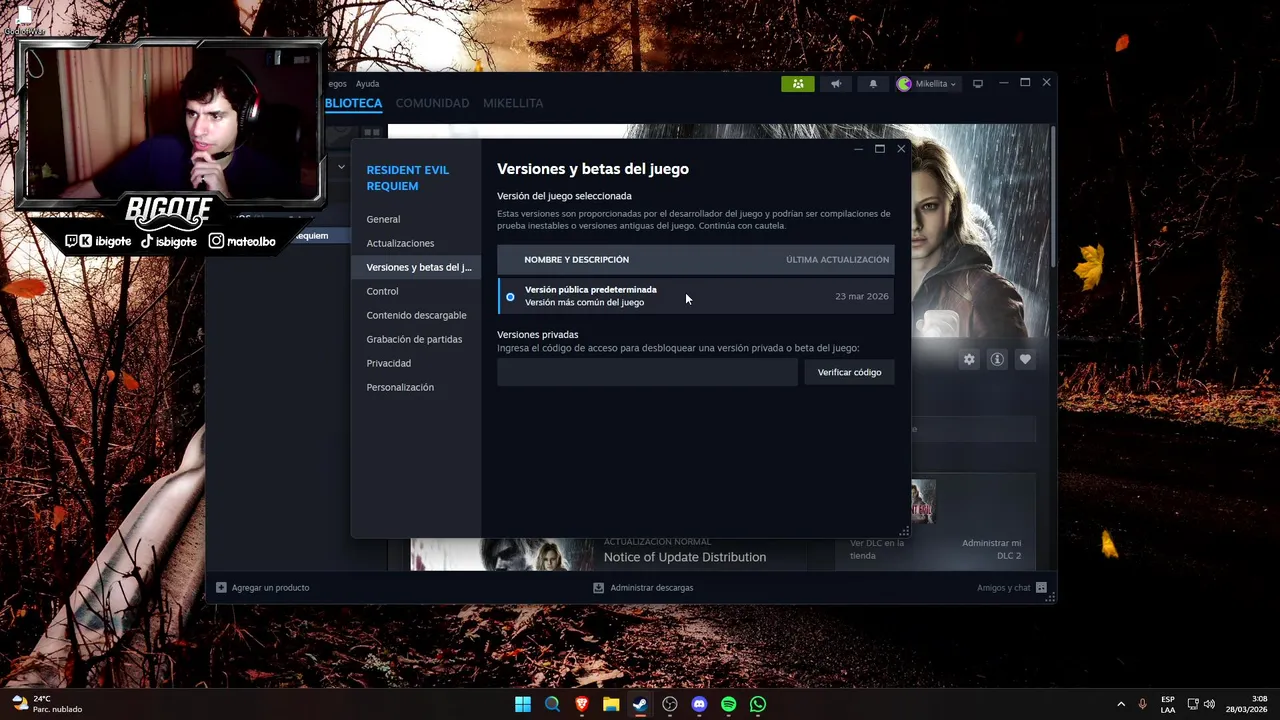Open the MIKELLITA profile tab
This screenshot has height=720, width=1280.
pos(513,103)
